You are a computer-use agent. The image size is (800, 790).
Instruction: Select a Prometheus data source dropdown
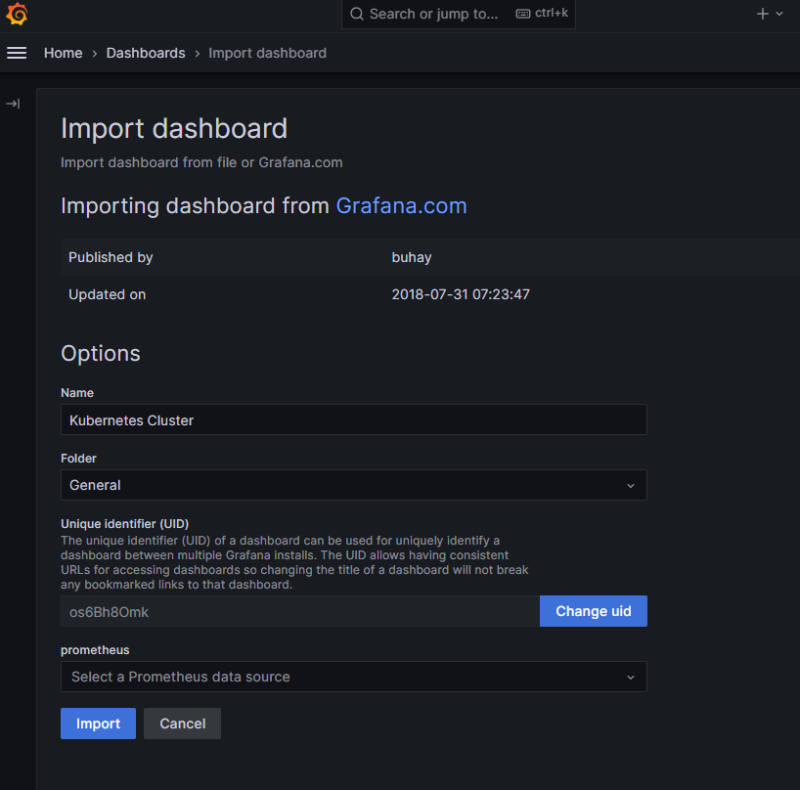pos(340,677)
